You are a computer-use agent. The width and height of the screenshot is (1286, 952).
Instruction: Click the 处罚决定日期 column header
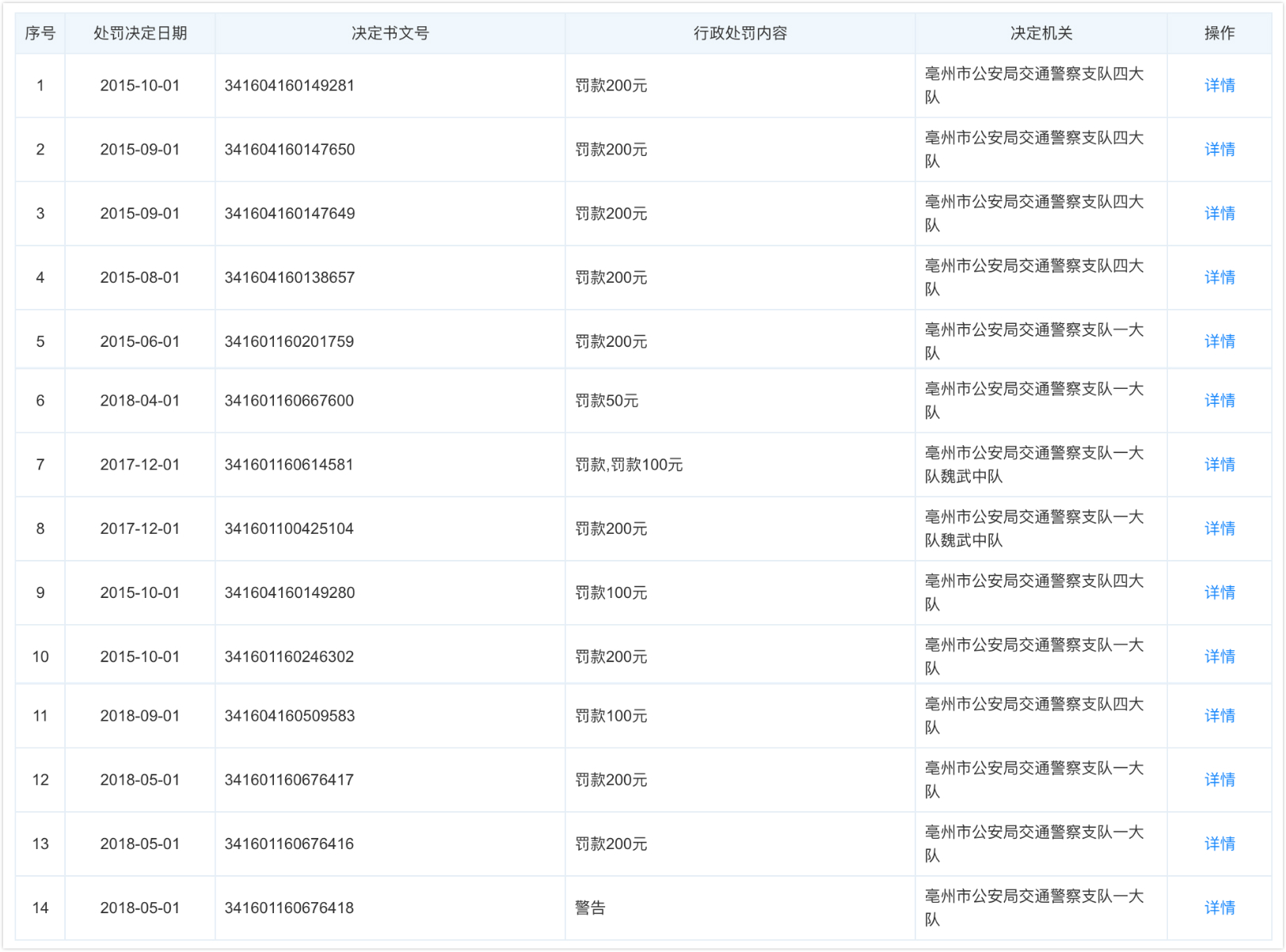[140, 33]
